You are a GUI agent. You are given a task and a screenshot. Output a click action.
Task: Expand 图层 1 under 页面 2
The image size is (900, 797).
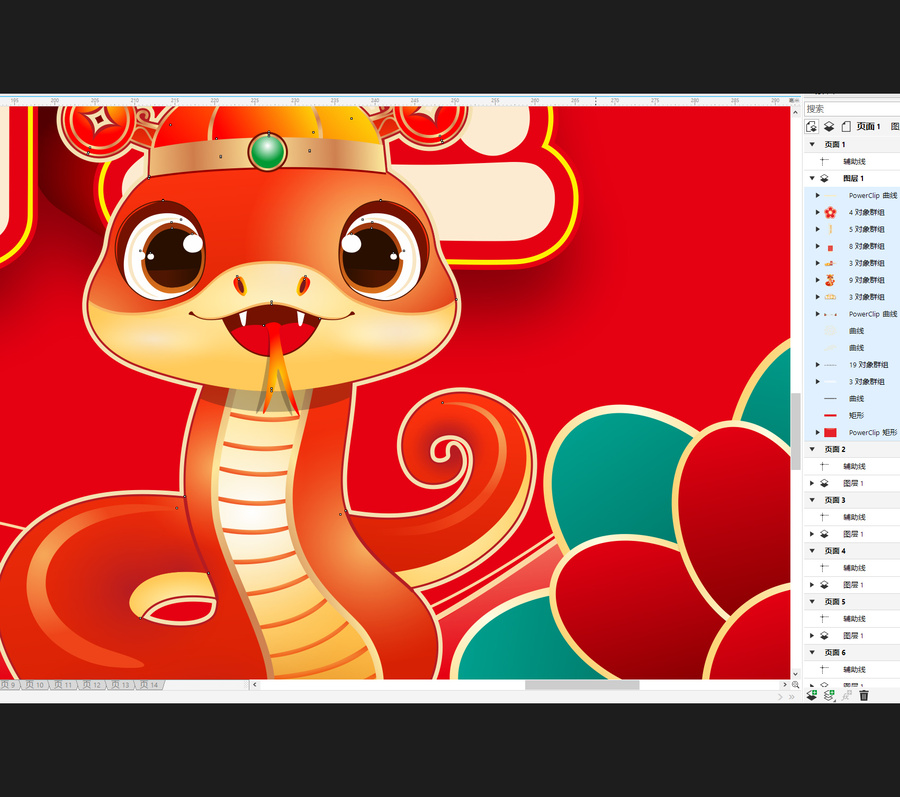click(812, 483)
